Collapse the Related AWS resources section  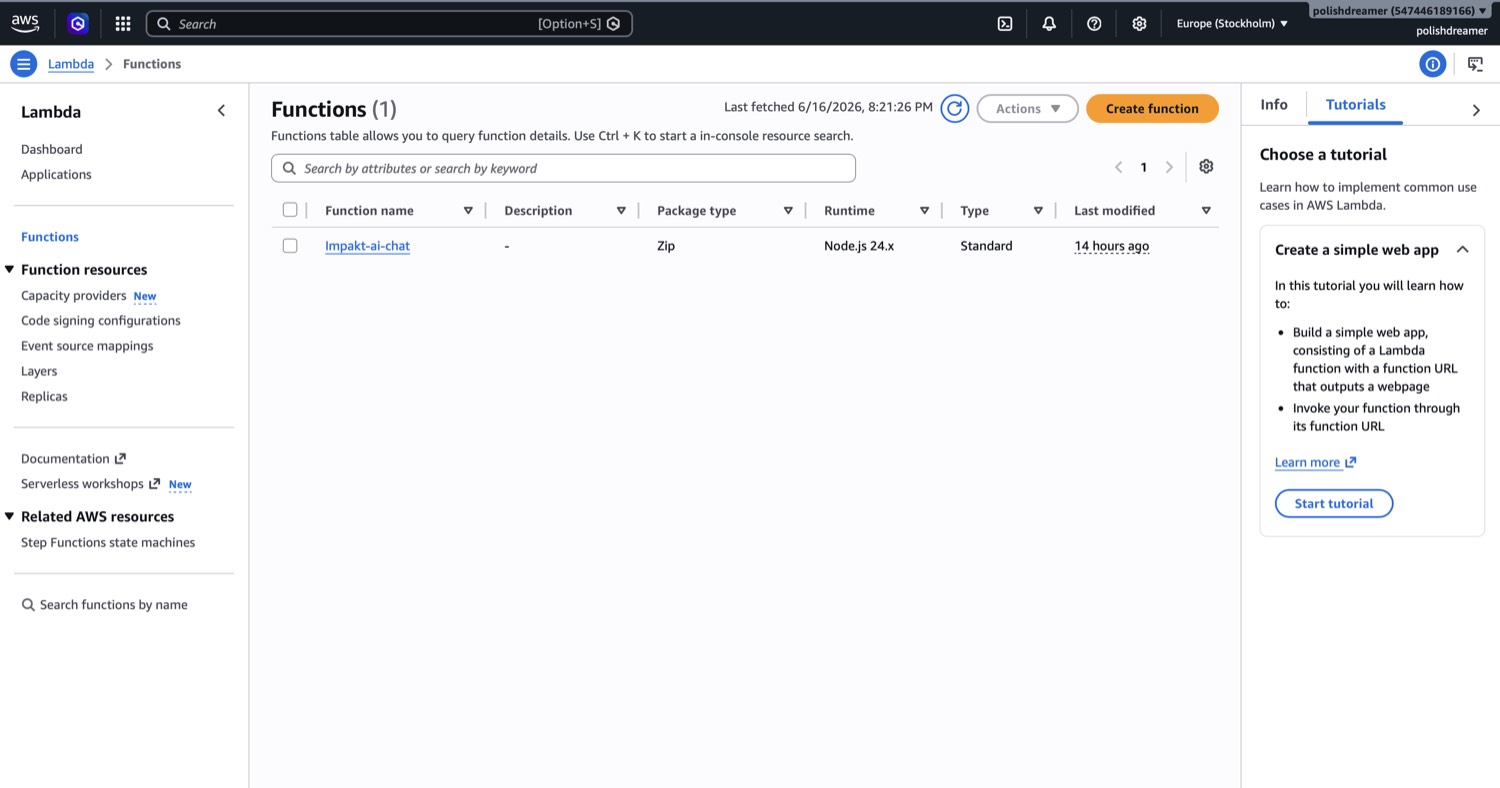pyautogui.click(x=10, y=516)
